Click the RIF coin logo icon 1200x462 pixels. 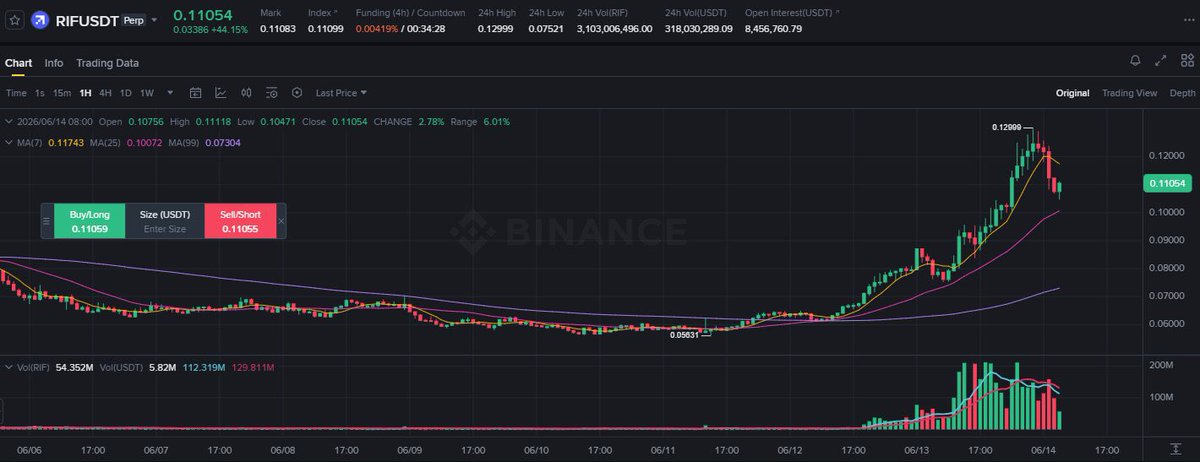coord(40,19)
